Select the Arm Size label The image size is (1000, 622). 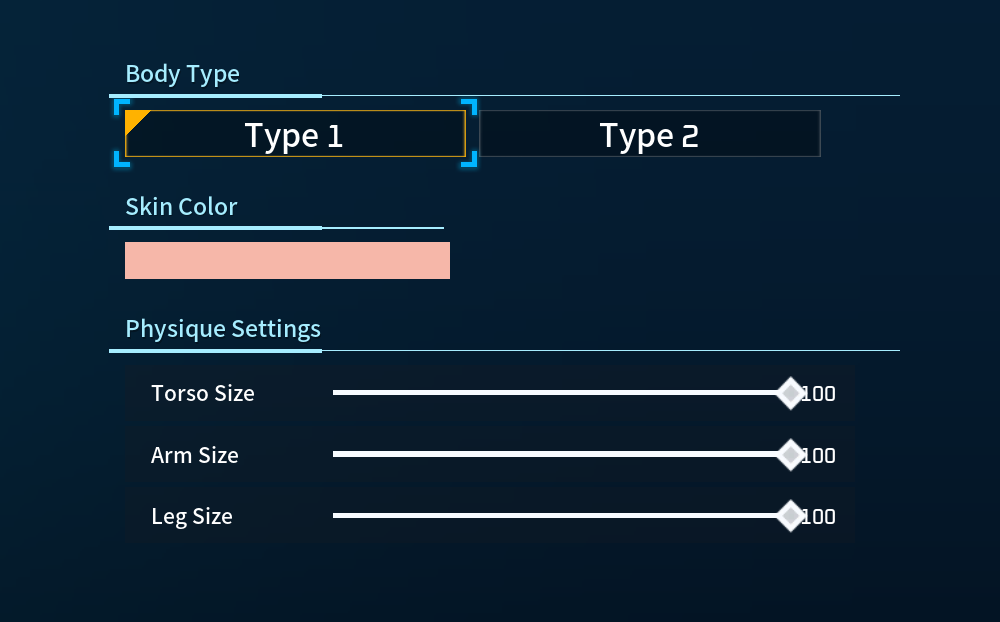click(x=195, y=455)
